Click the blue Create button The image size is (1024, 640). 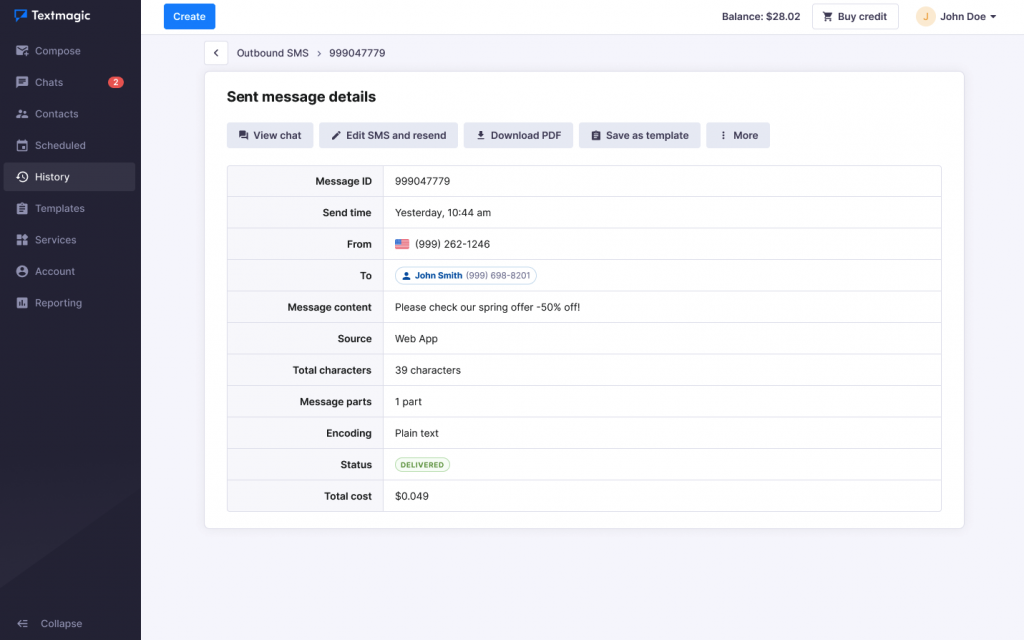tap(189, 16)
